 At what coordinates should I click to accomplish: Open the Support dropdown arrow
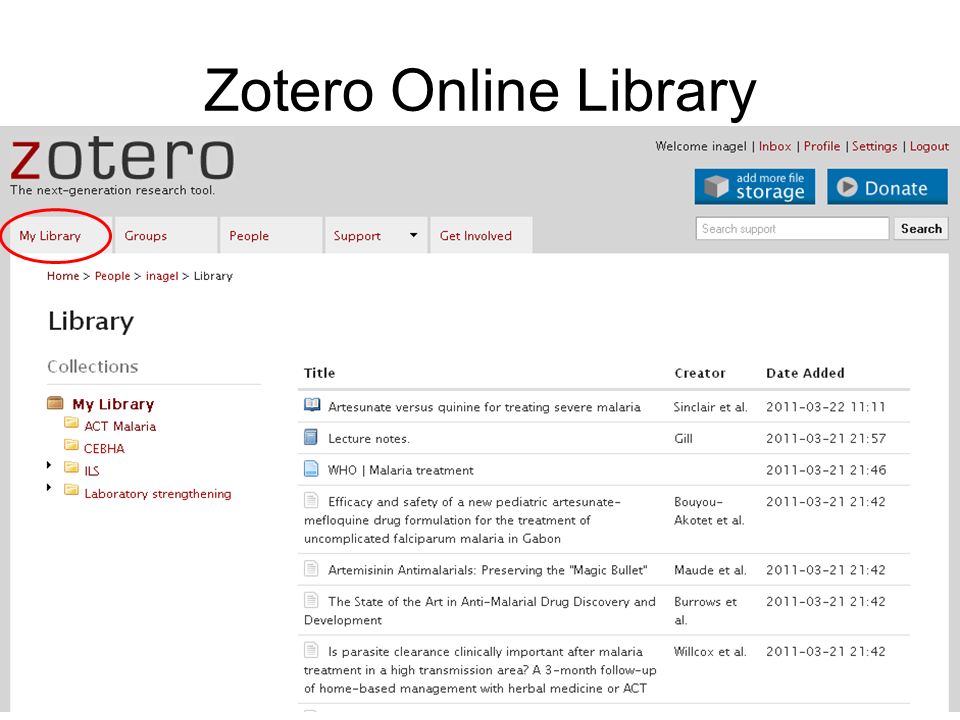[x=414, y=235]
